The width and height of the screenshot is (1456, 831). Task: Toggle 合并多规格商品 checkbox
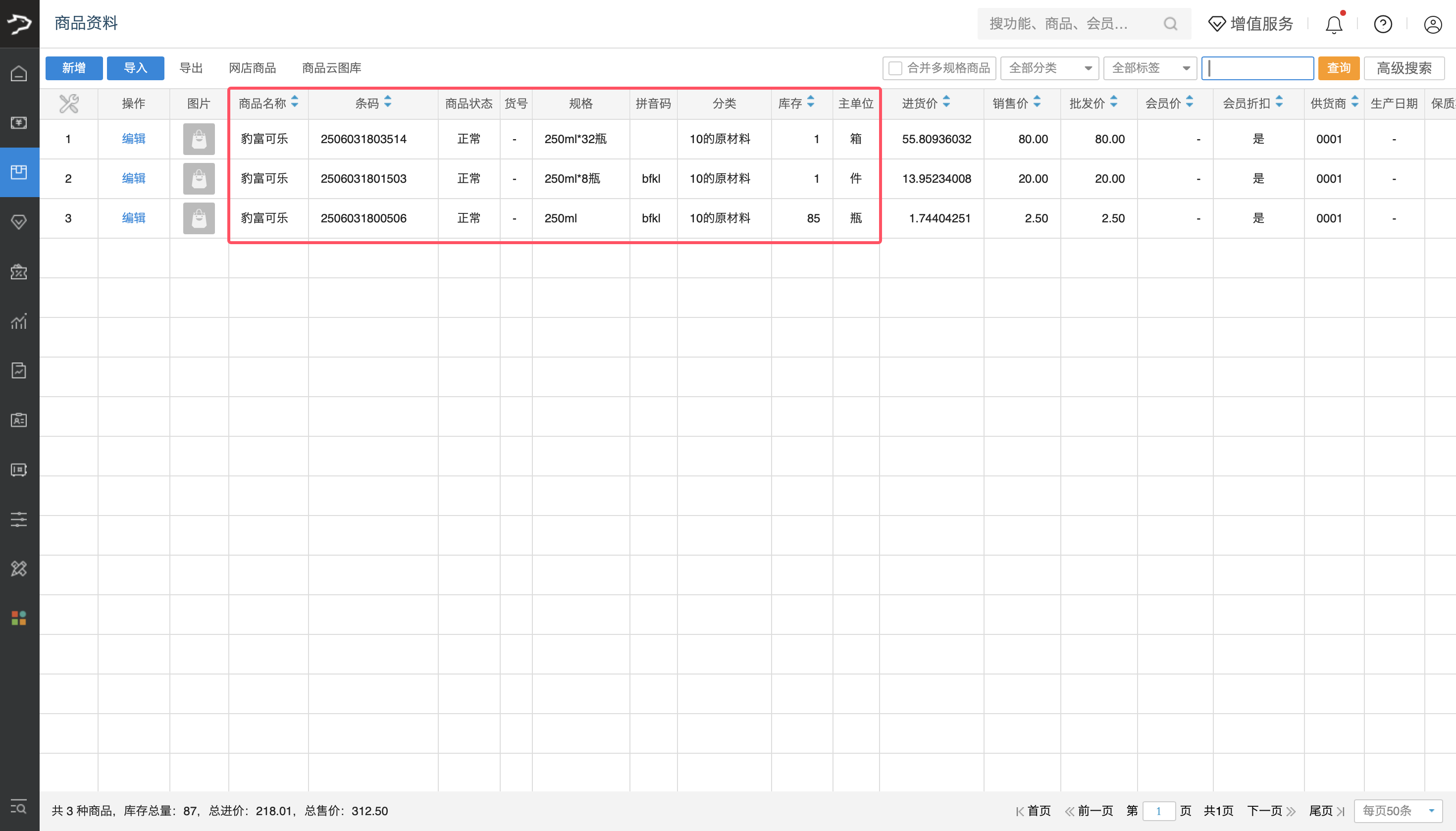[895, 68]
